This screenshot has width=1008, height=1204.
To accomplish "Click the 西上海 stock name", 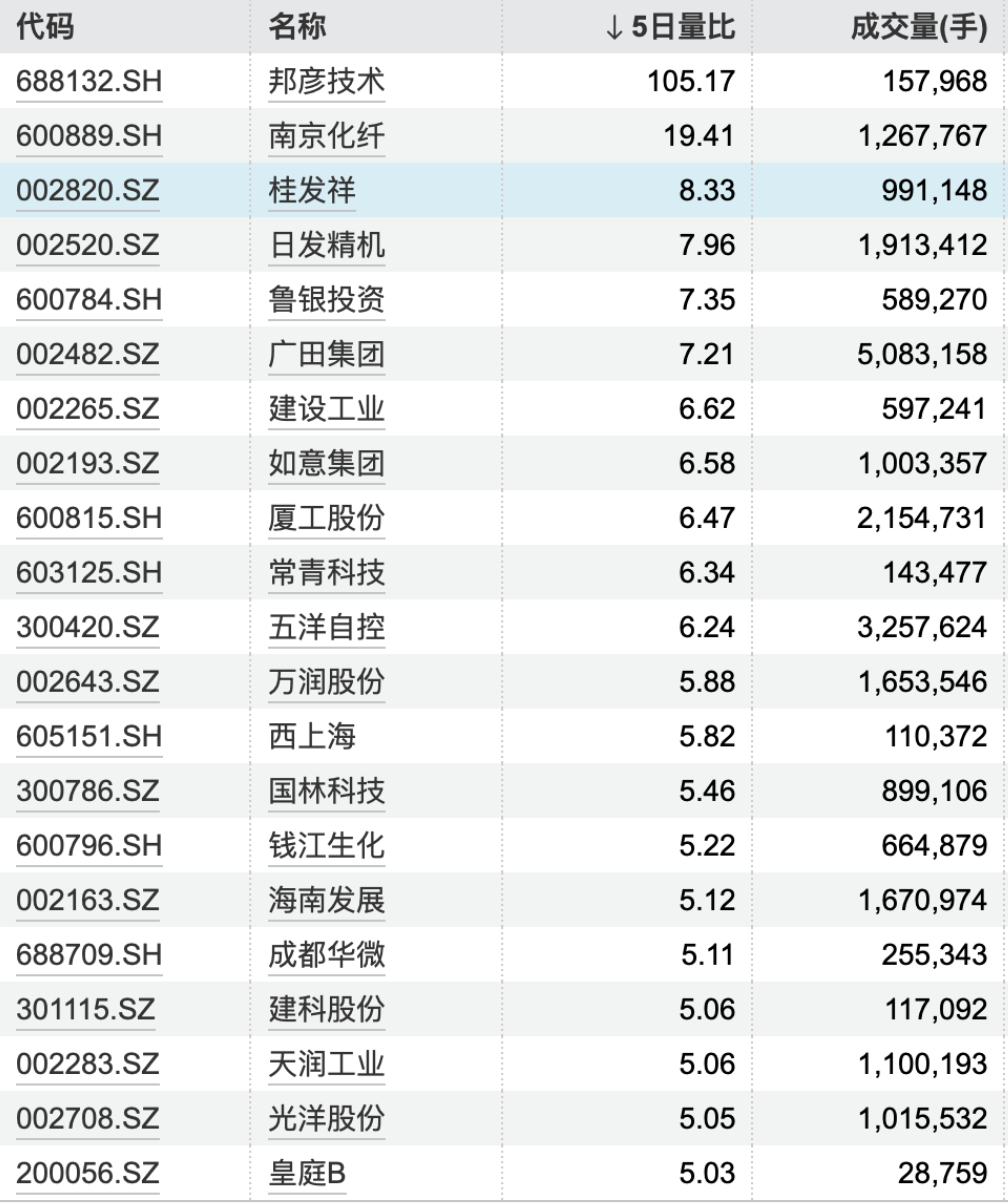I will [311, 737].
